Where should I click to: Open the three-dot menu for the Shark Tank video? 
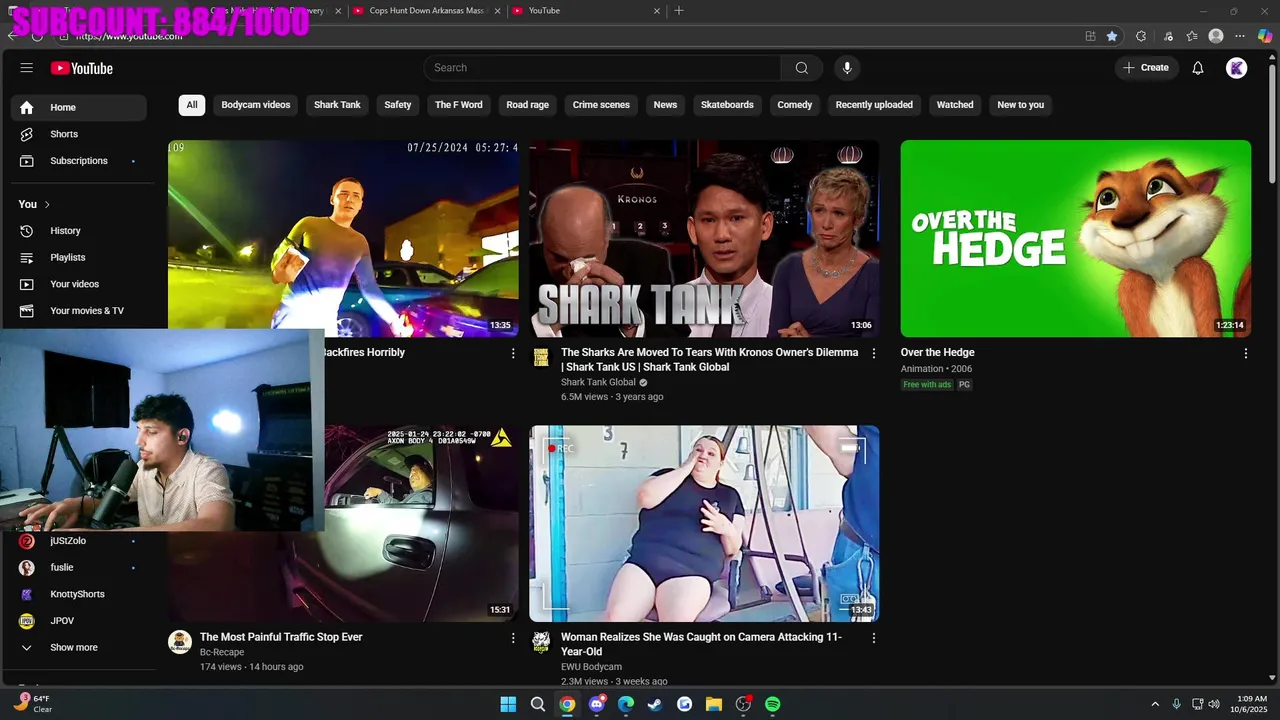(874, 353)
